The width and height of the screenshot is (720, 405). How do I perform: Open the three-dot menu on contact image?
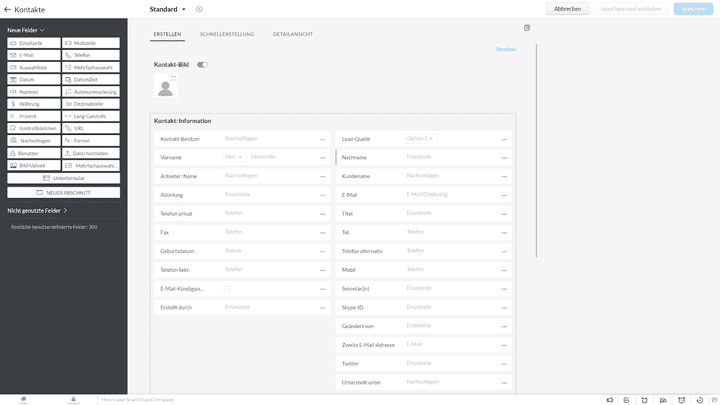pos(172,76)
